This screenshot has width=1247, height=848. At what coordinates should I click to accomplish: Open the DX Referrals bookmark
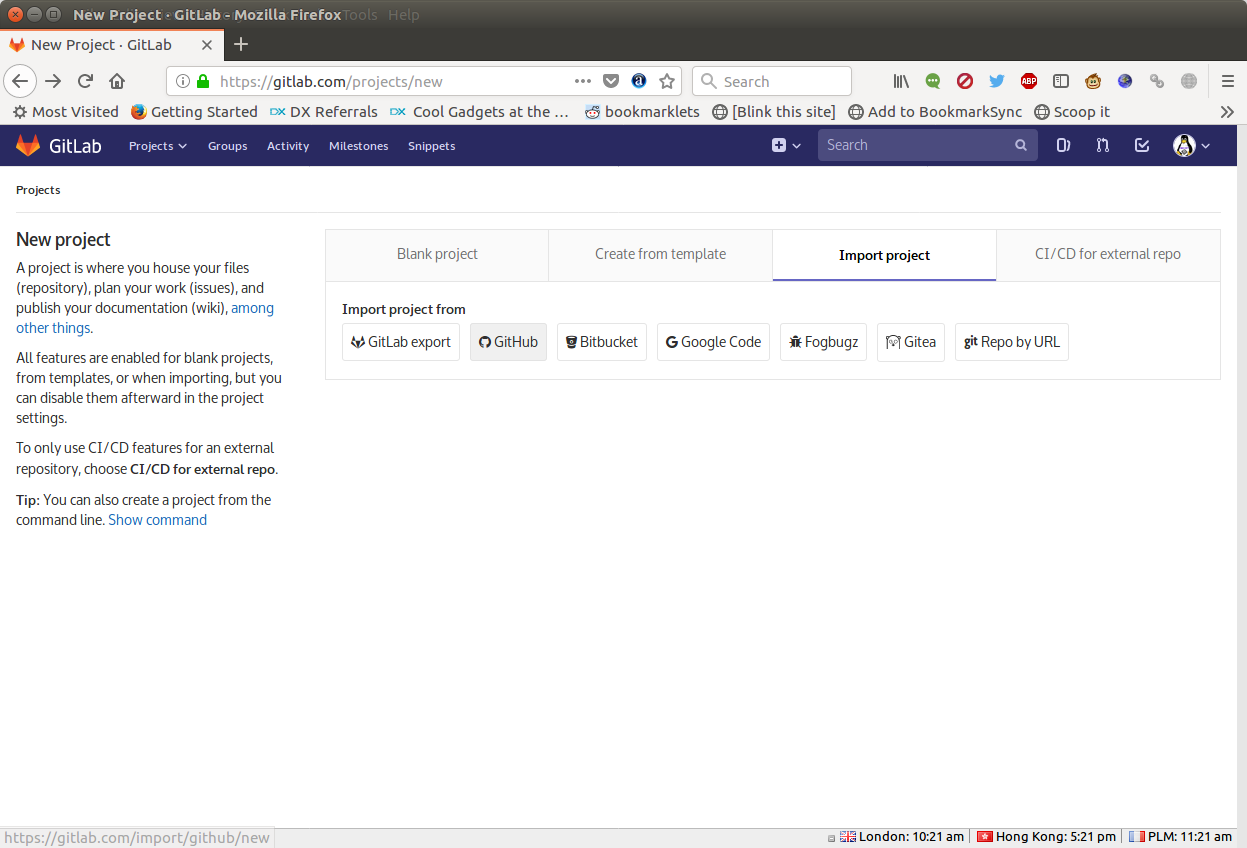[324, 112]
